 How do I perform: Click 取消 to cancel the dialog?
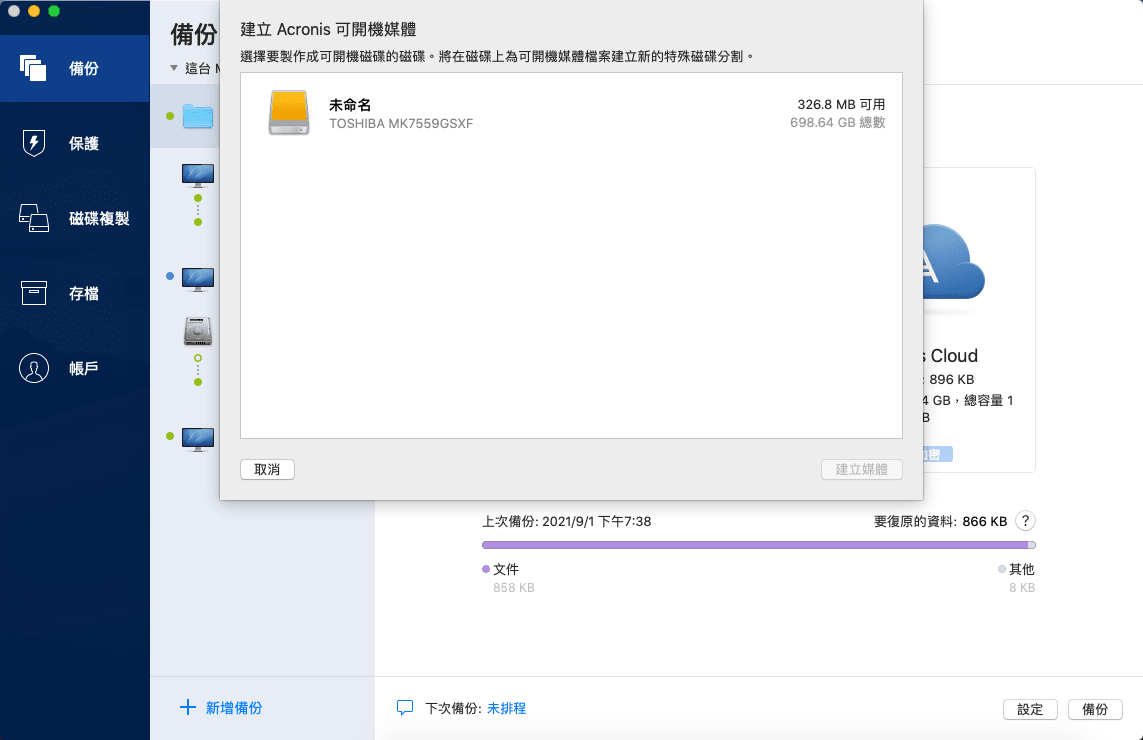[268, 470]
